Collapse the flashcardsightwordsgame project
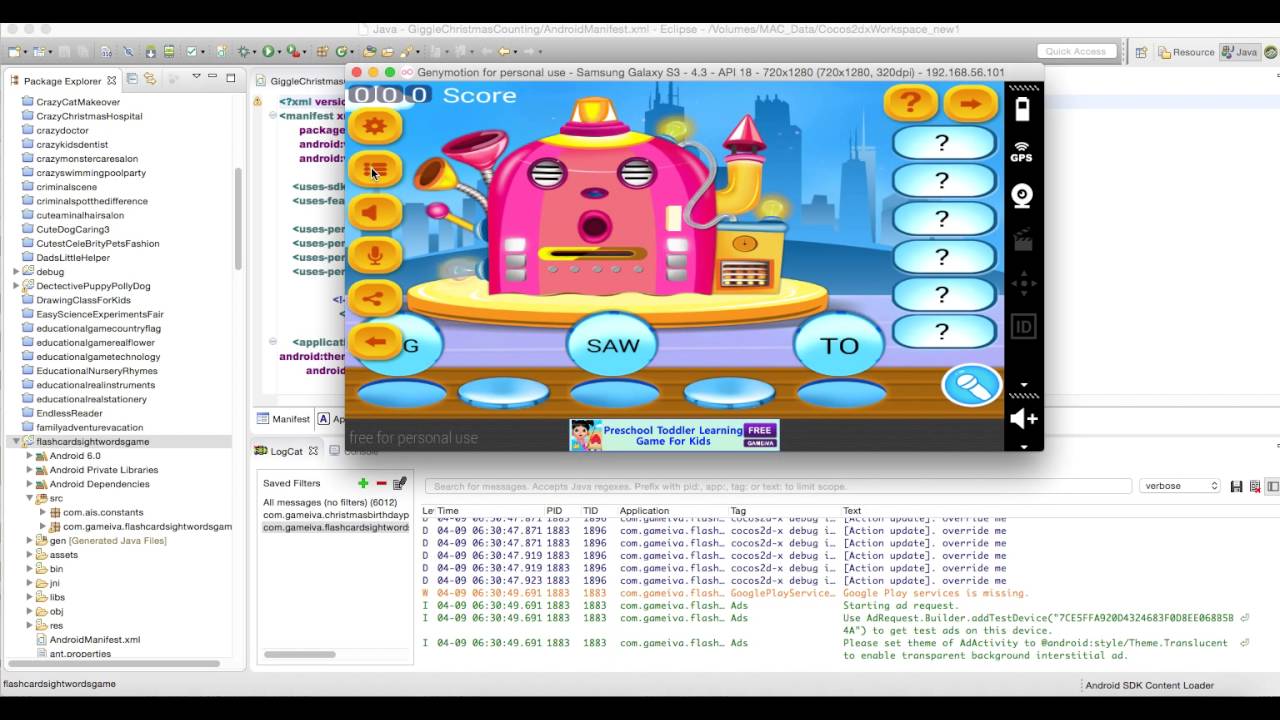Viewport: 1280px width, 720px height. tap(16, 441)
